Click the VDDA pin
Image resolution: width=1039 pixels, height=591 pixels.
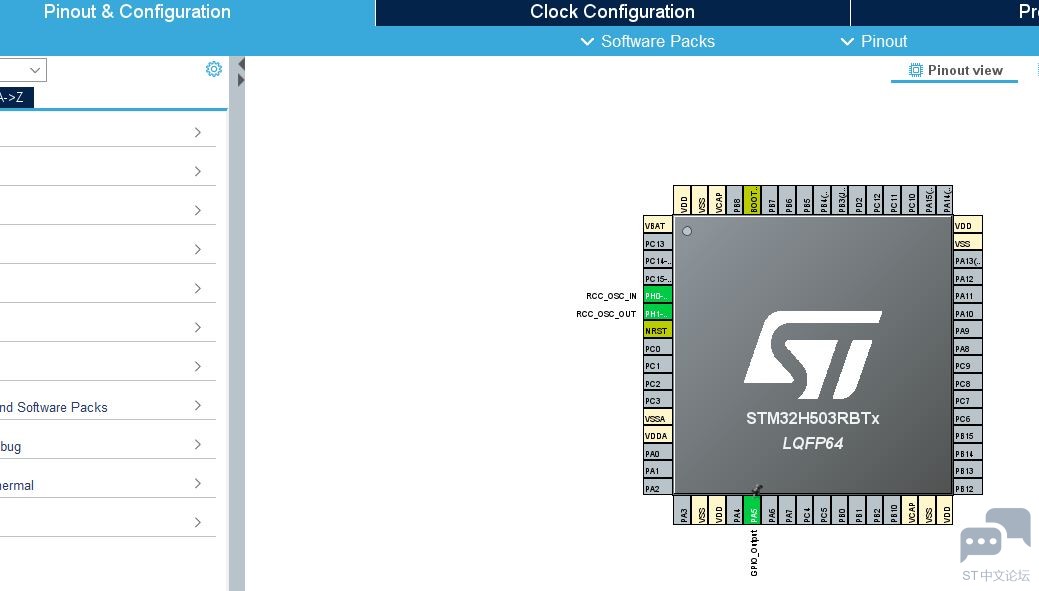pyautogui.click(x=657, y=435)
